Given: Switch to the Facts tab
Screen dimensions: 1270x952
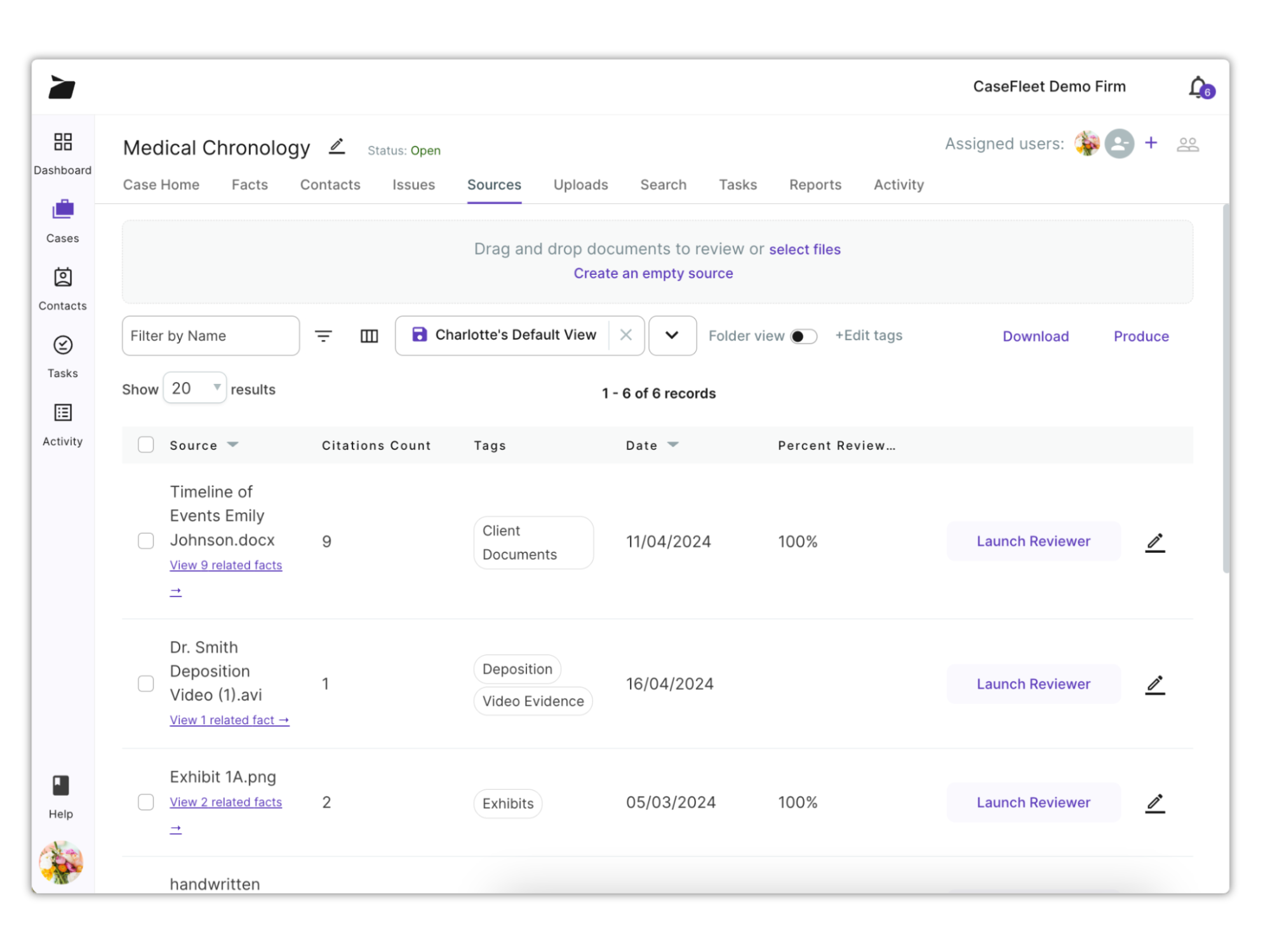Looking at the screenshot, I should [x=250, y=185].
